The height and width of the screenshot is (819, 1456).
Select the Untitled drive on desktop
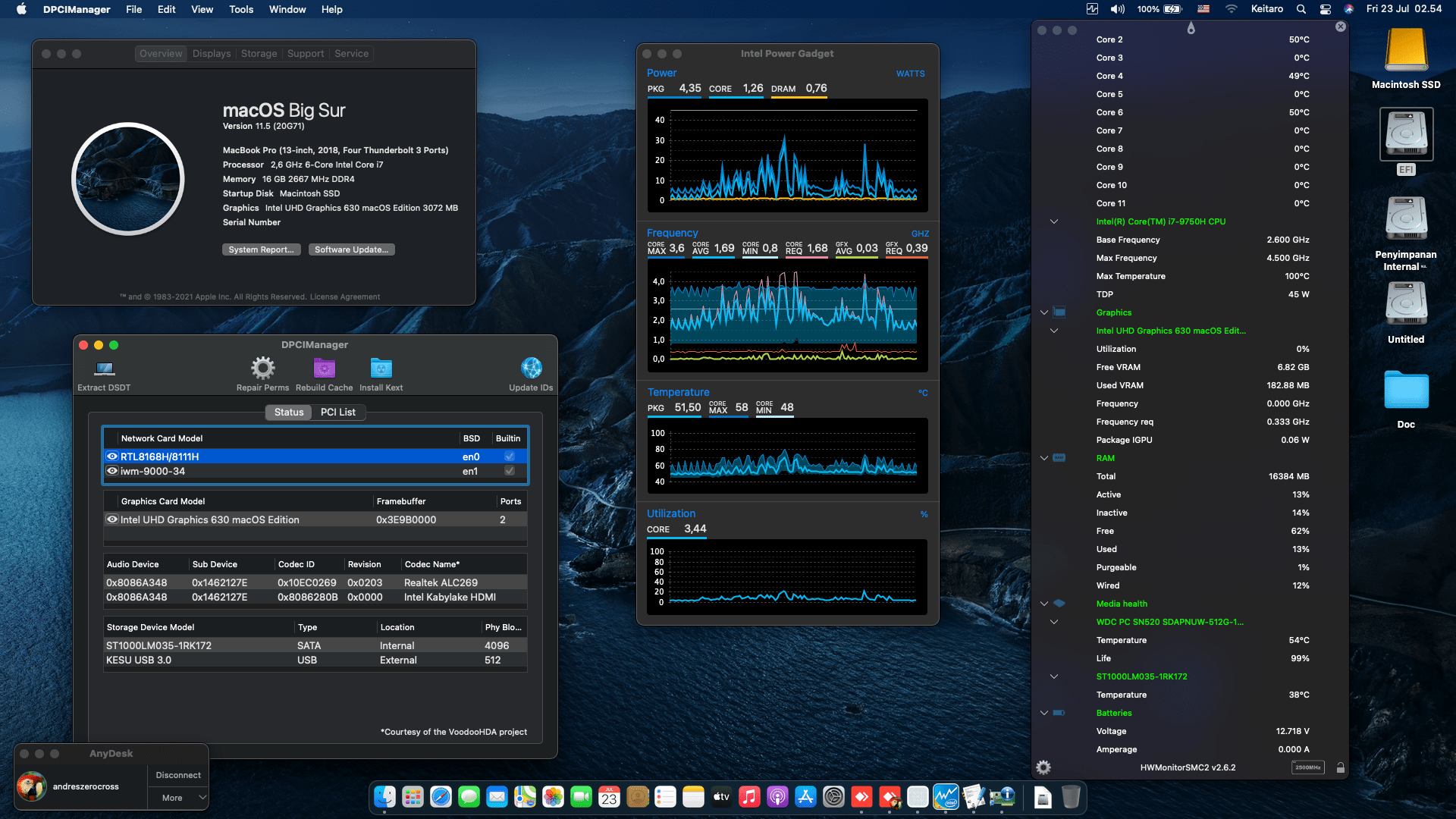pyautogui.click(x=1406, y=303)
